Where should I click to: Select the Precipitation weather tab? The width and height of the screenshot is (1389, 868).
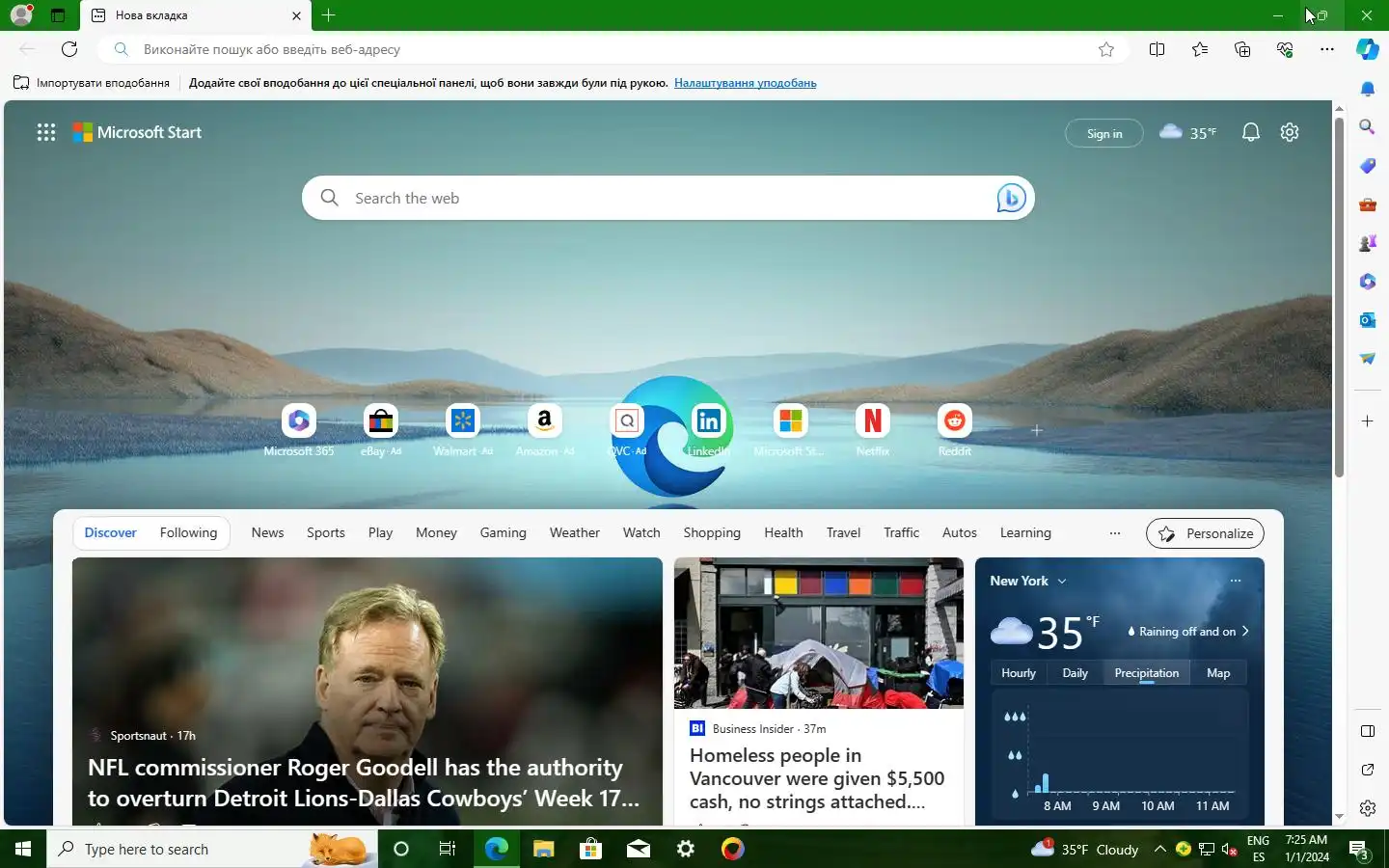point(1147,673)
